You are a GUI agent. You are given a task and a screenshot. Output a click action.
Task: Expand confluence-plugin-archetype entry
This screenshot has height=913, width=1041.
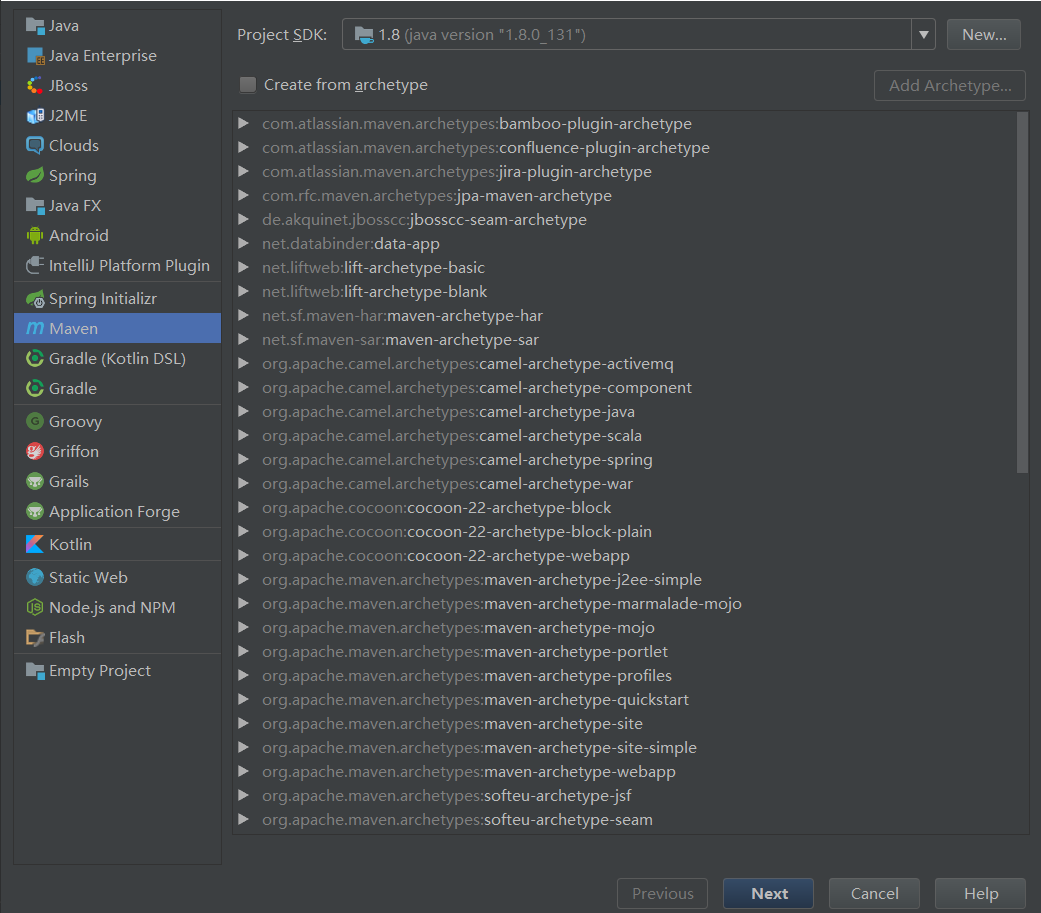pos(244,147)
